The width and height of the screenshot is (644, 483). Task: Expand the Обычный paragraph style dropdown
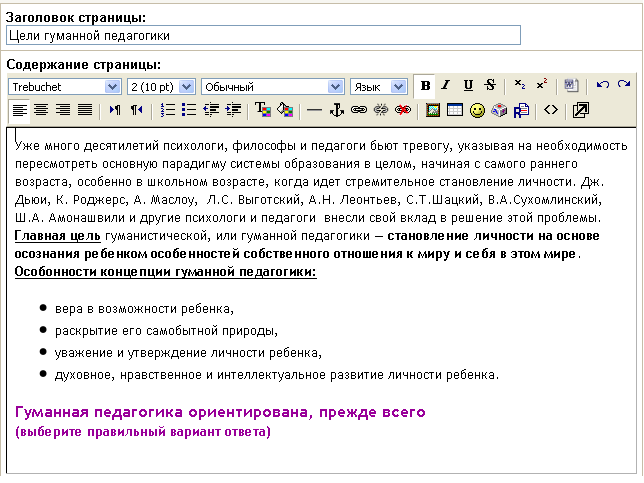(273, 87)
